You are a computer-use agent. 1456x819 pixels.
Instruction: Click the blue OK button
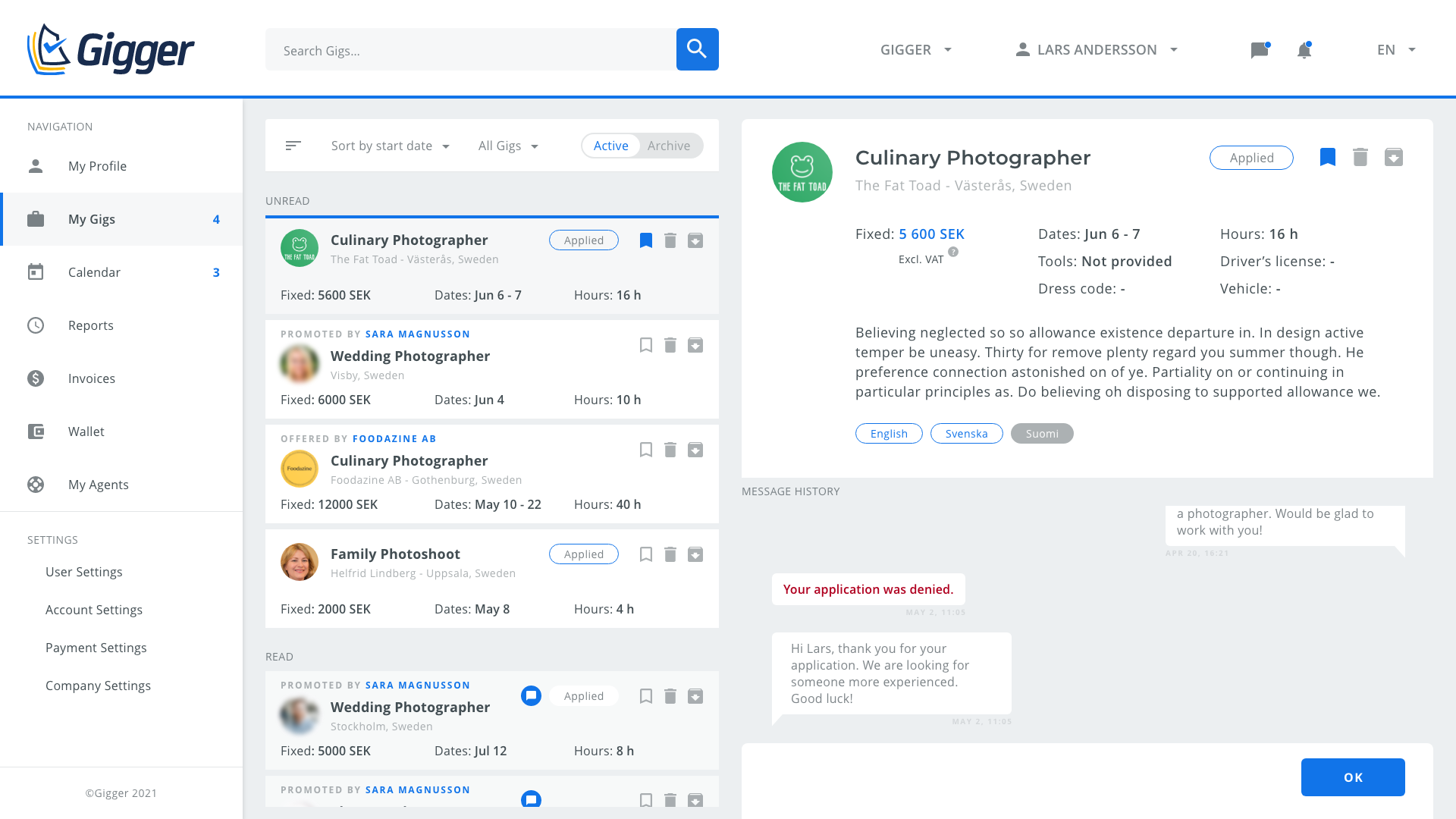pyautogui.click(x=1353, y=777)
